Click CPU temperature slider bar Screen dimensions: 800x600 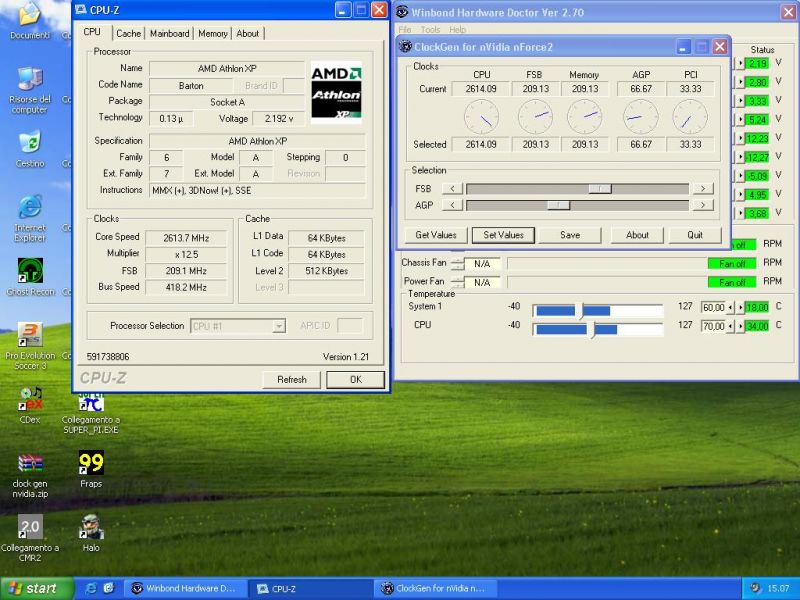point(597,330)
